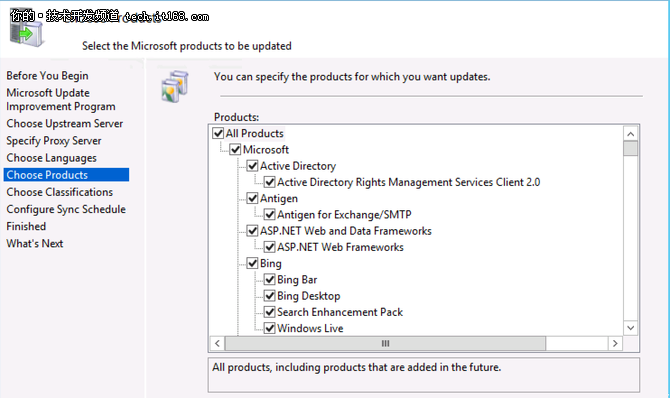
Task: Click the vertical scrollbar down arrow
Action: point(630,328)
